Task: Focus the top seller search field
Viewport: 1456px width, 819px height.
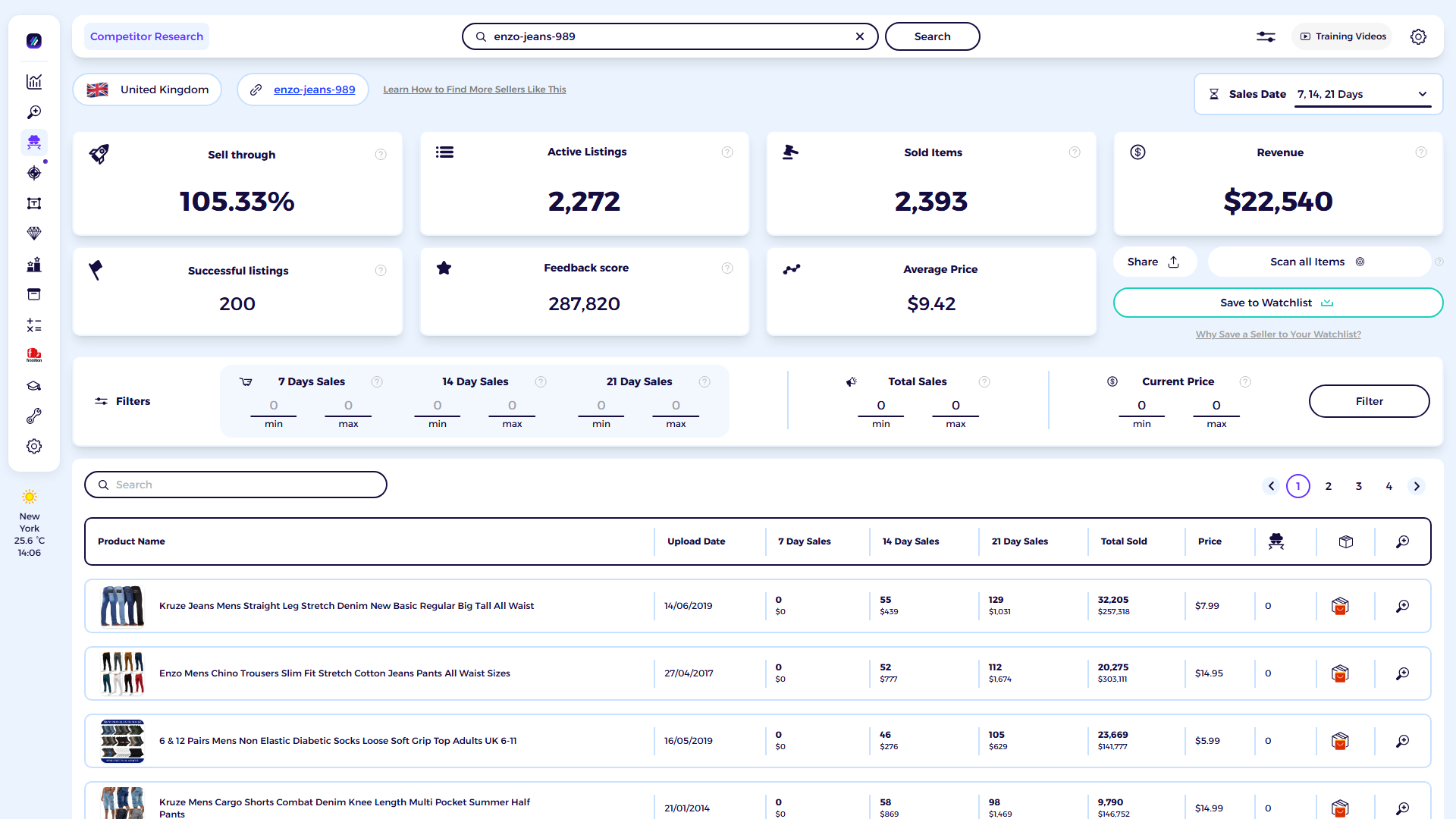Action: pos(670,36)
